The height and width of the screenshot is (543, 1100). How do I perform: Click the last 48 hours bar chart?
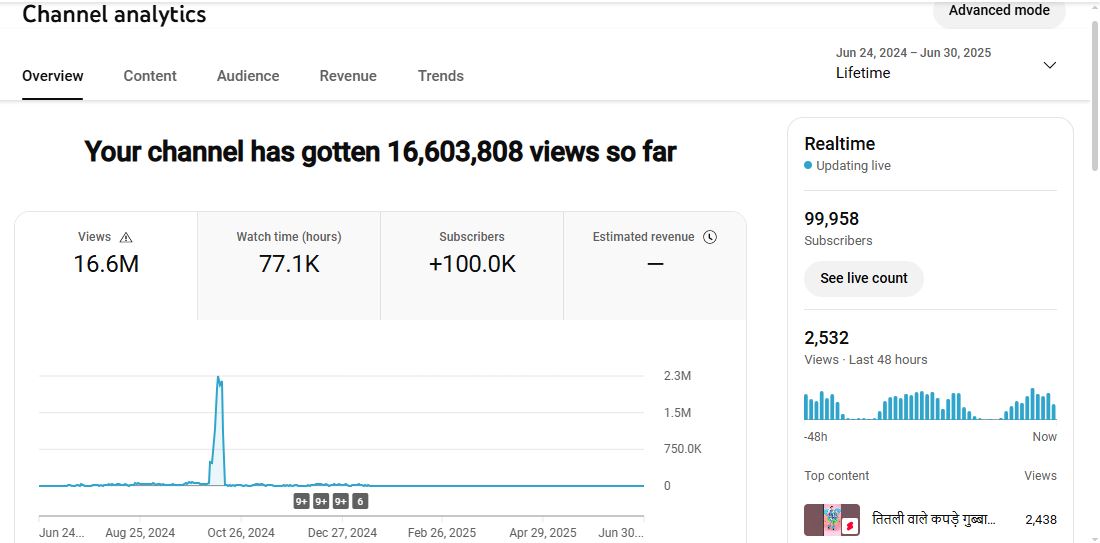click(930, 404)
